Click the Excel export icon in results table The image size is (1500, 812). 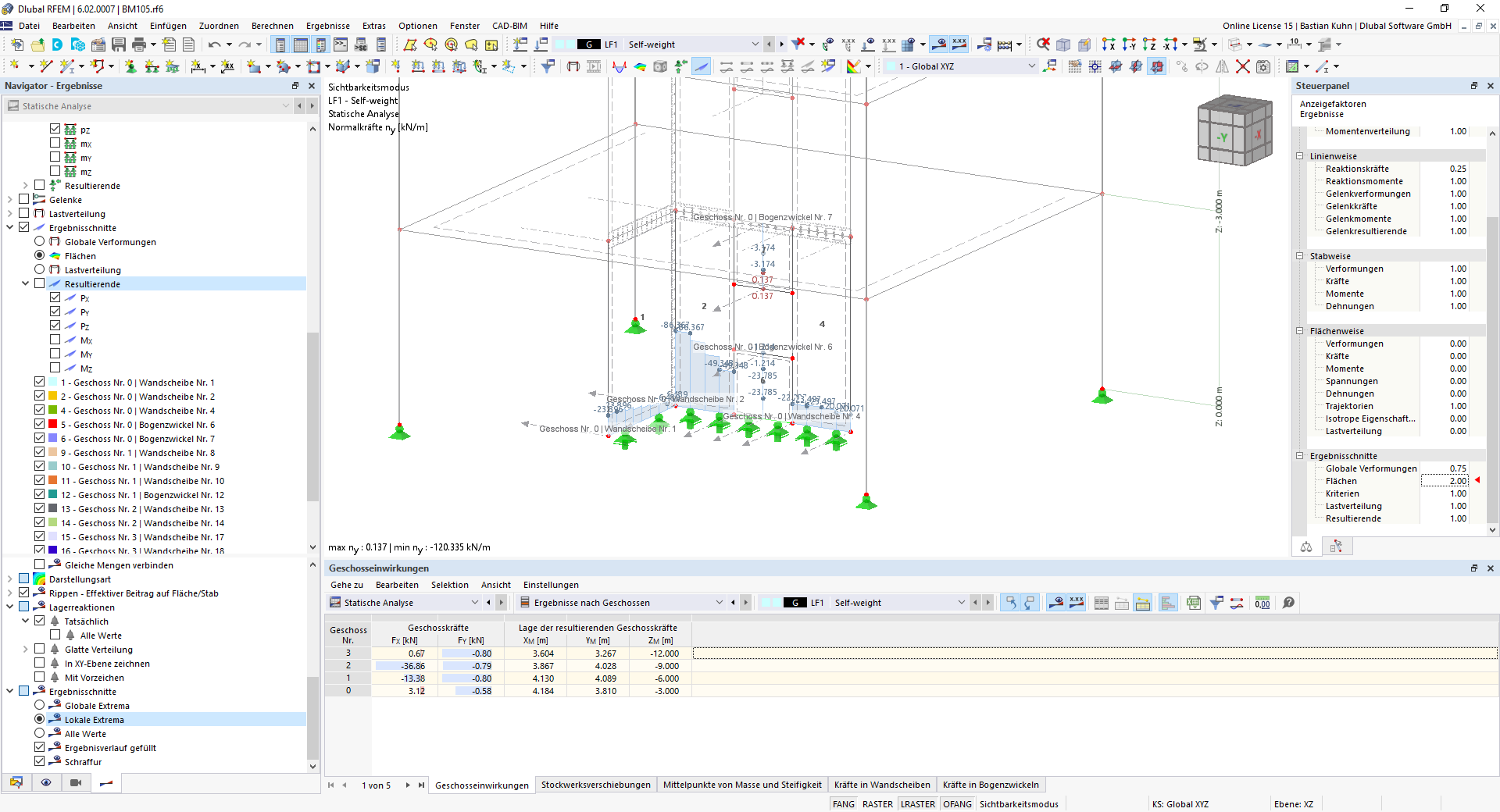(1193, 603)
